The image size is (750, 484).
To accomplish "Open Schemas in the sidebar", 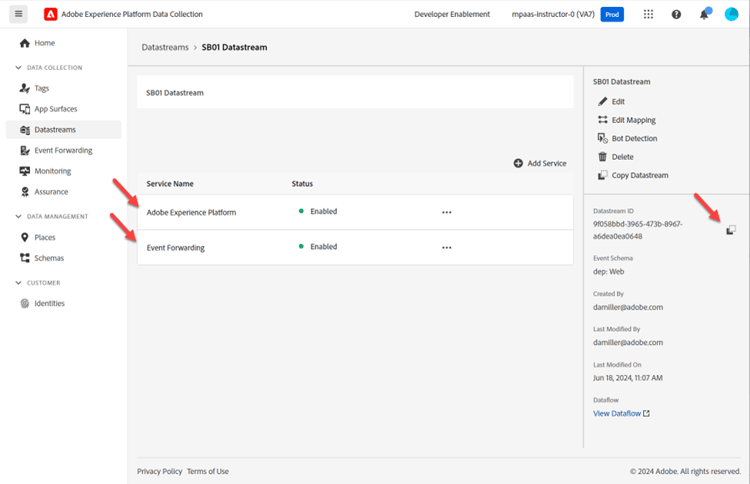I will click(49, 258).
